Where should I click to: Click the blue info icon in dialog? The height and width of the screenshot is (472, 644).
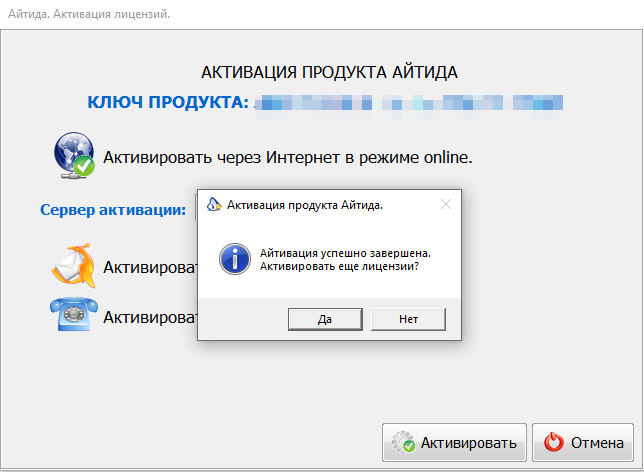(235, 259)
